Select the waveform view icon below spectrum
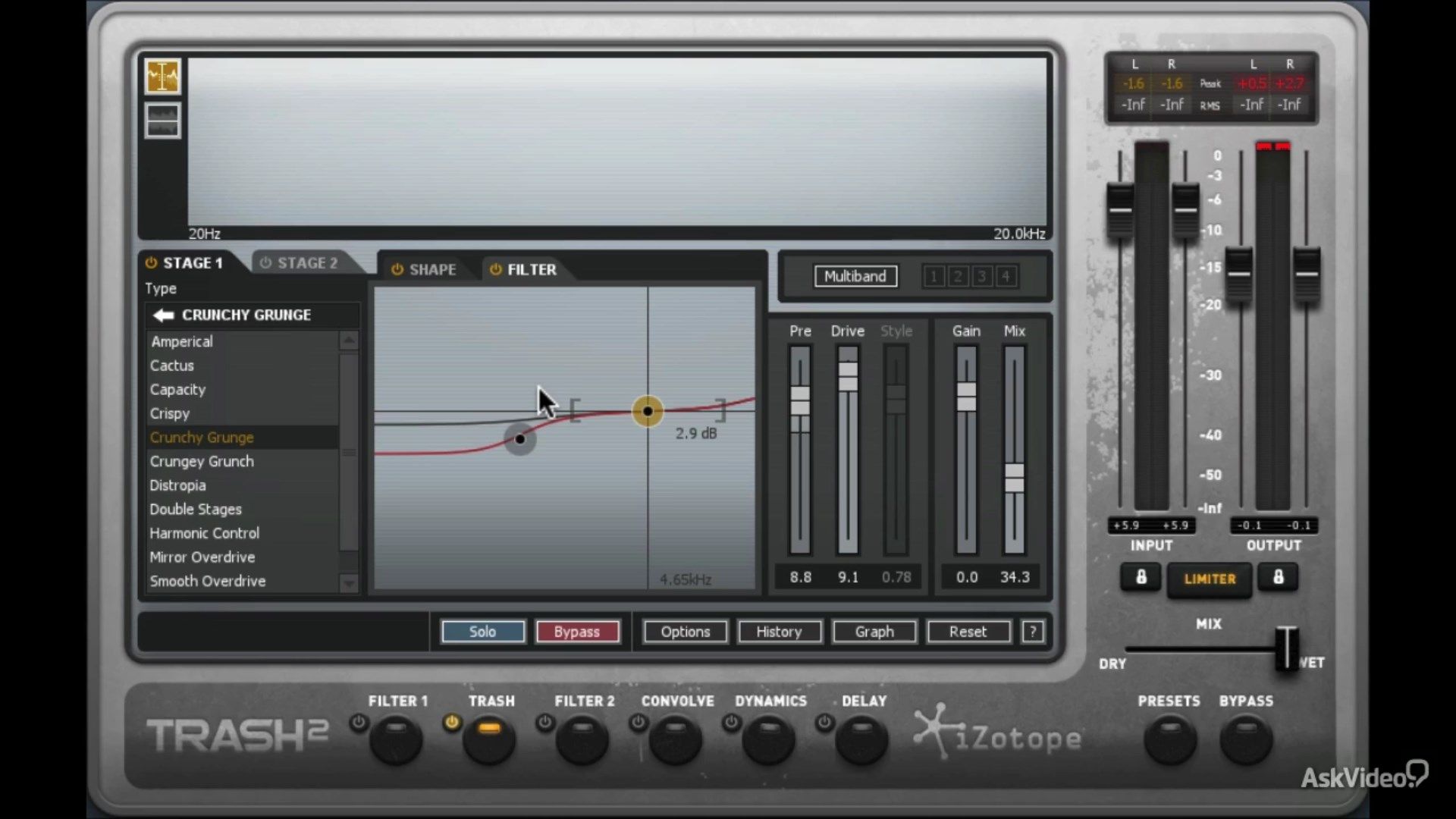This screenshot has height=819, width=1456. point(162,121)
